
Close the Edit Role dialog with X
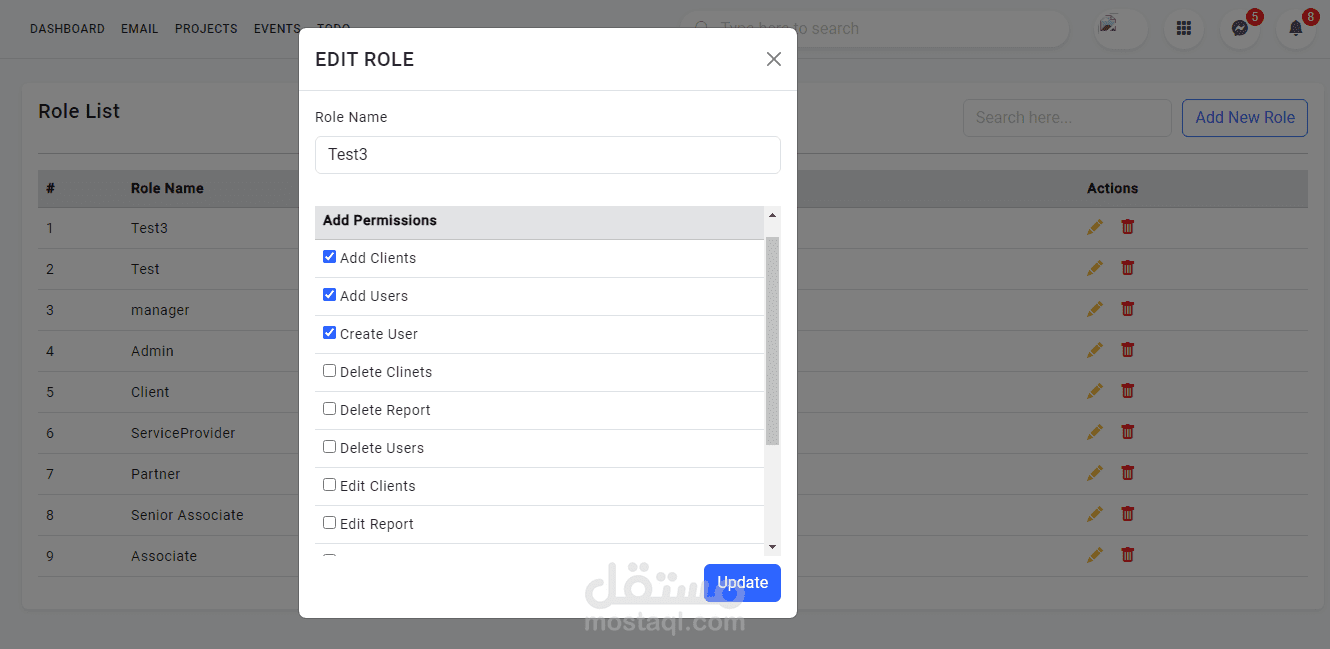773,59
